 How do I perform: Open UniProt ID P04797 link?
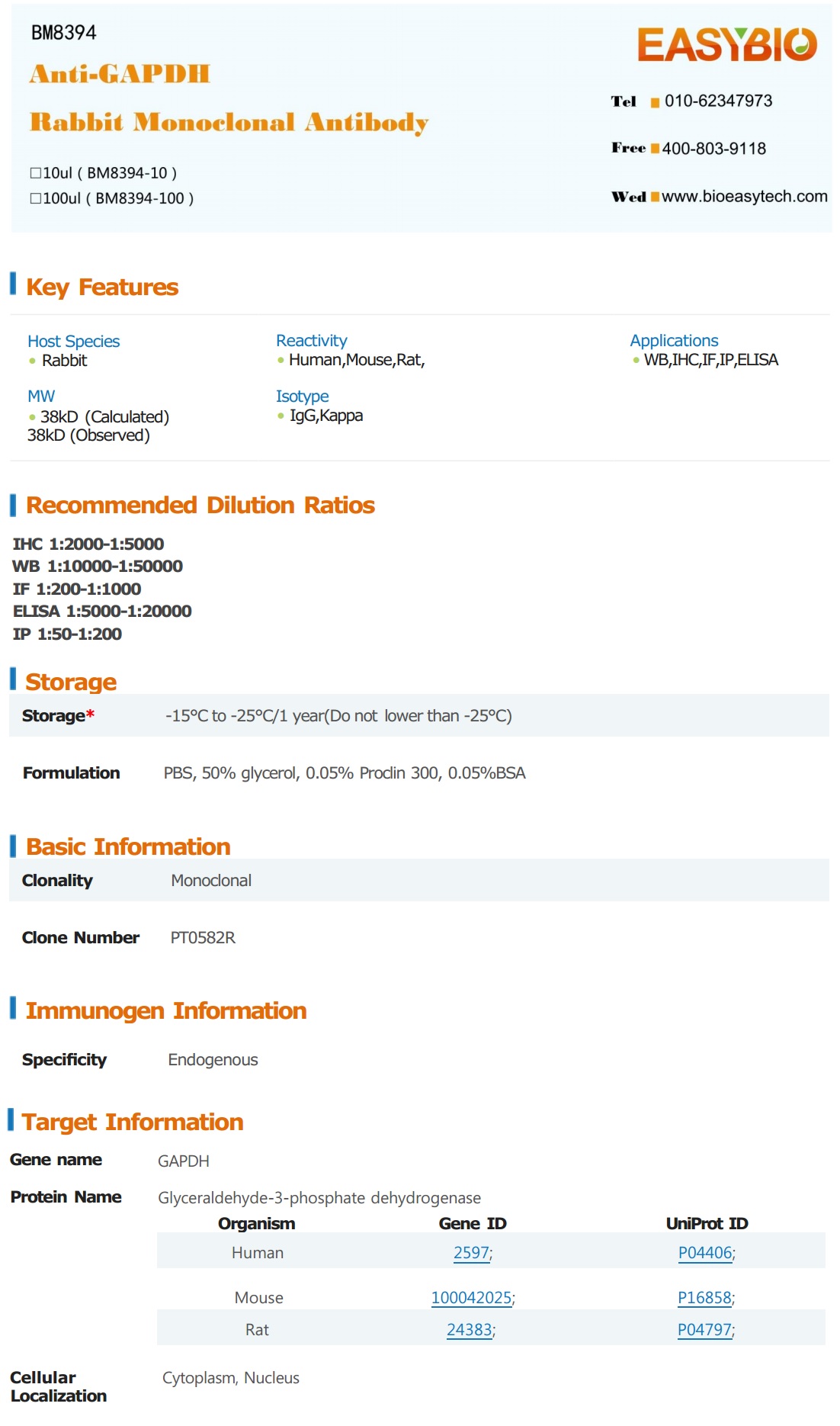(704, 1330)
